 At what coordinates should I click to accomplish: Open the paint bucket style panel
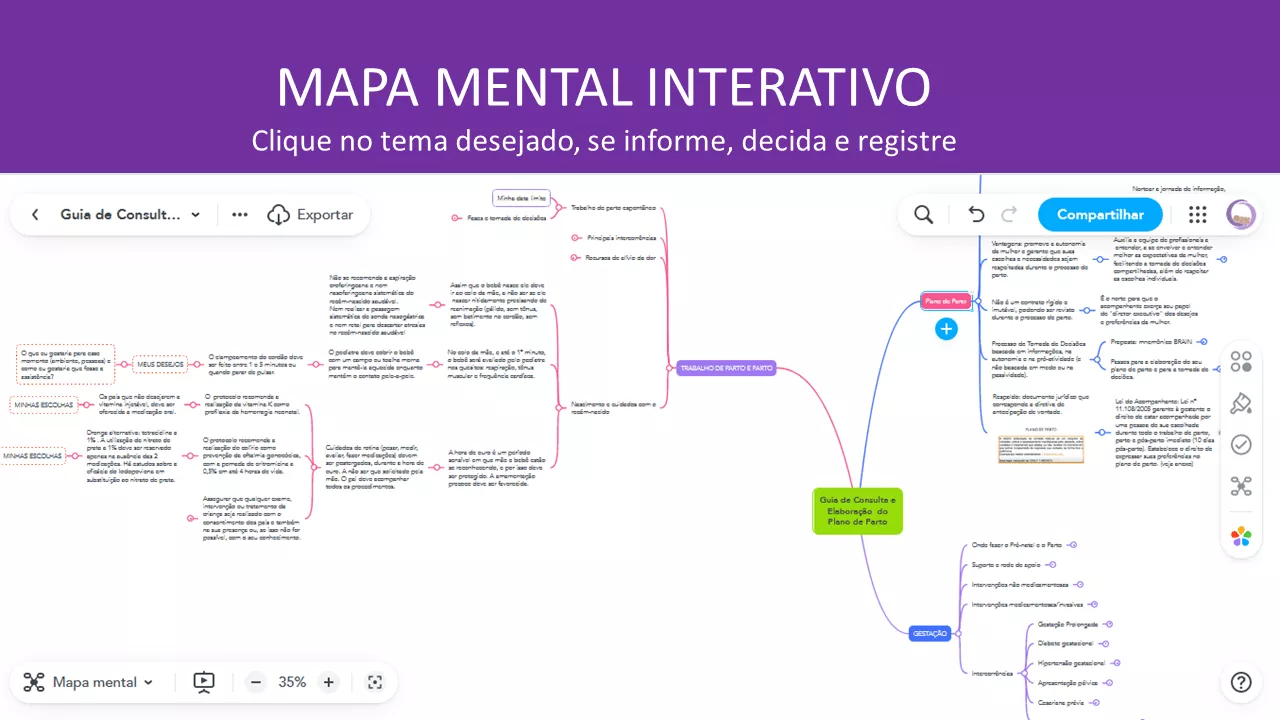point(1241,403)
